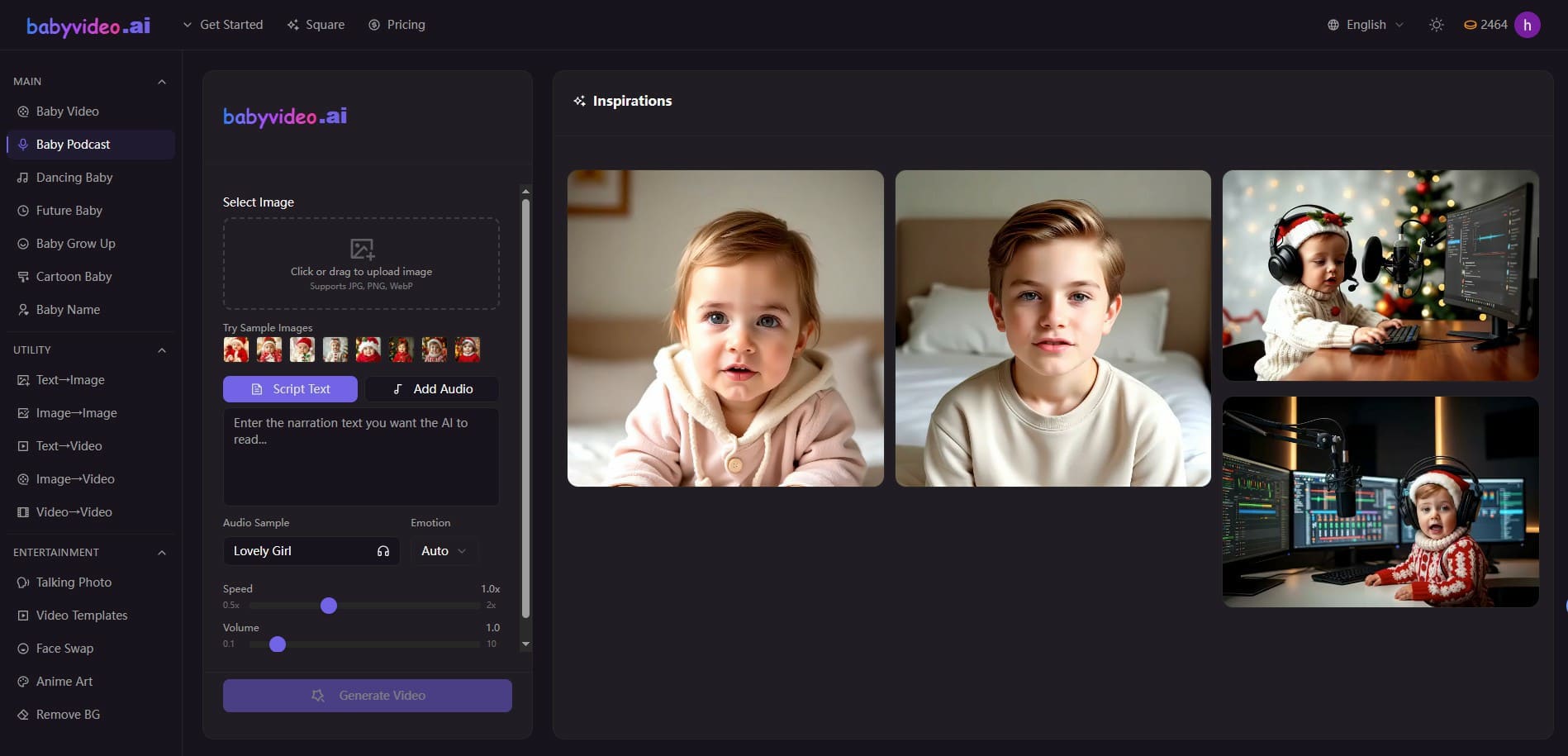Select the Cartoon Baby feature
This screenshot has width=1568, height=756.
coord(74,276)
